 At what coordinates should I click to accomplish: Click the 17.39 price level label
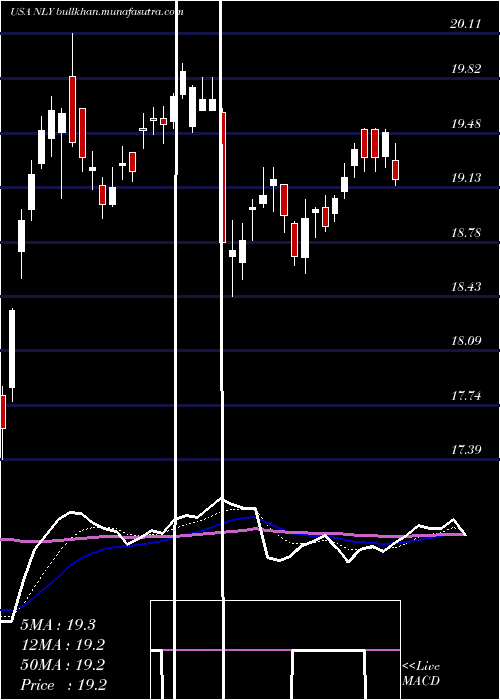[466, 450]
